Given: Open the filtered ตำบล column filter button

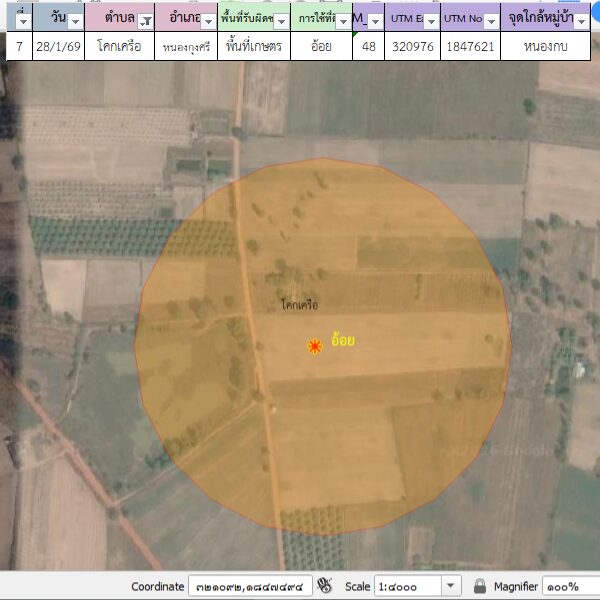Looking at the screenshot, I should coord(146,21).
